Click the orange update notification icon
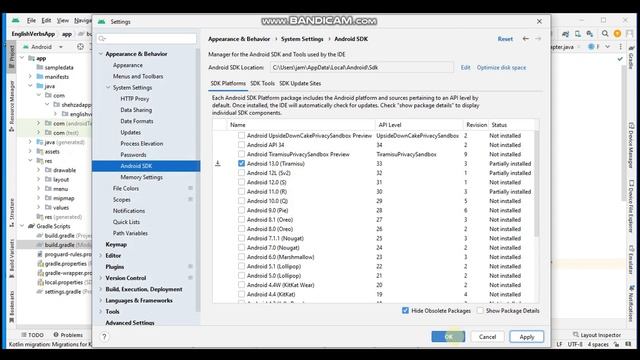The height and width of the screenshot is (360, 640). pyautogui.click(x=617, y=34)
